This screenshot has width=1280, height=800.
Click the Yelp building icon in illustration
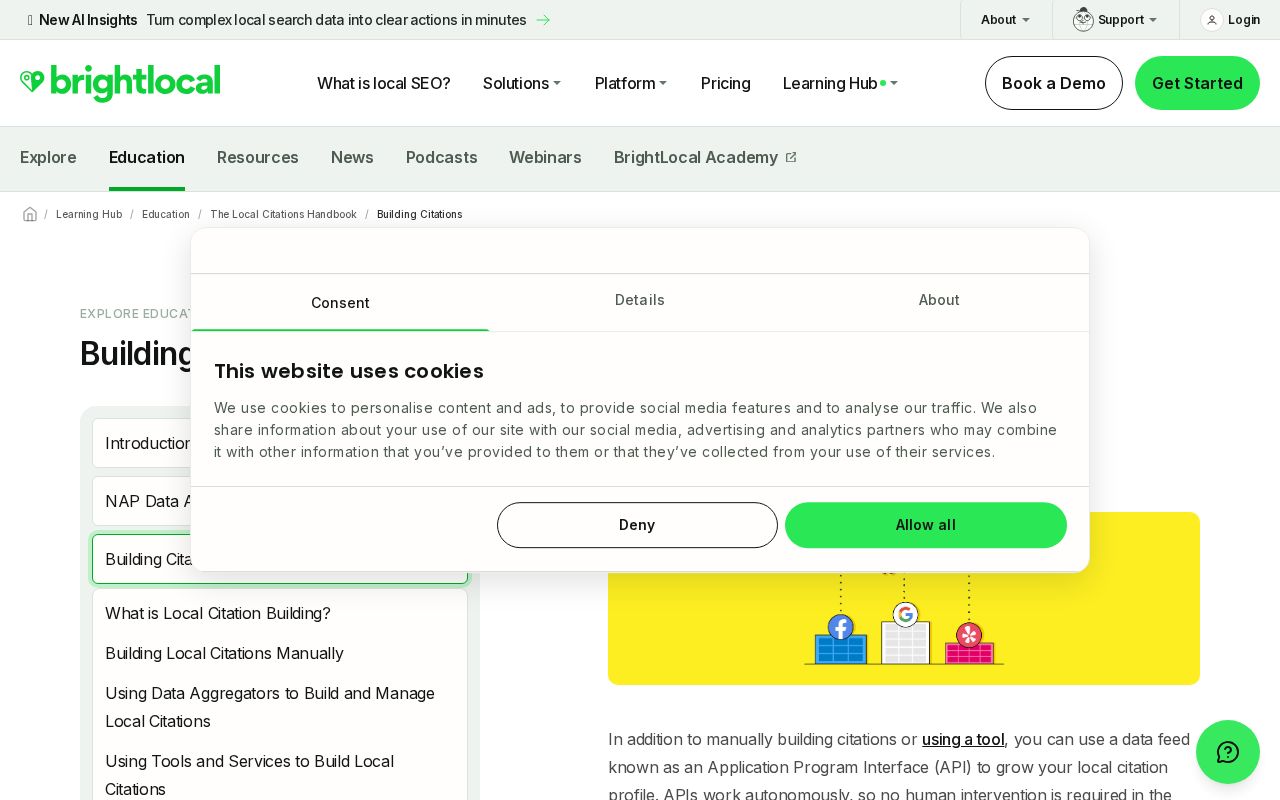[969, 643]
